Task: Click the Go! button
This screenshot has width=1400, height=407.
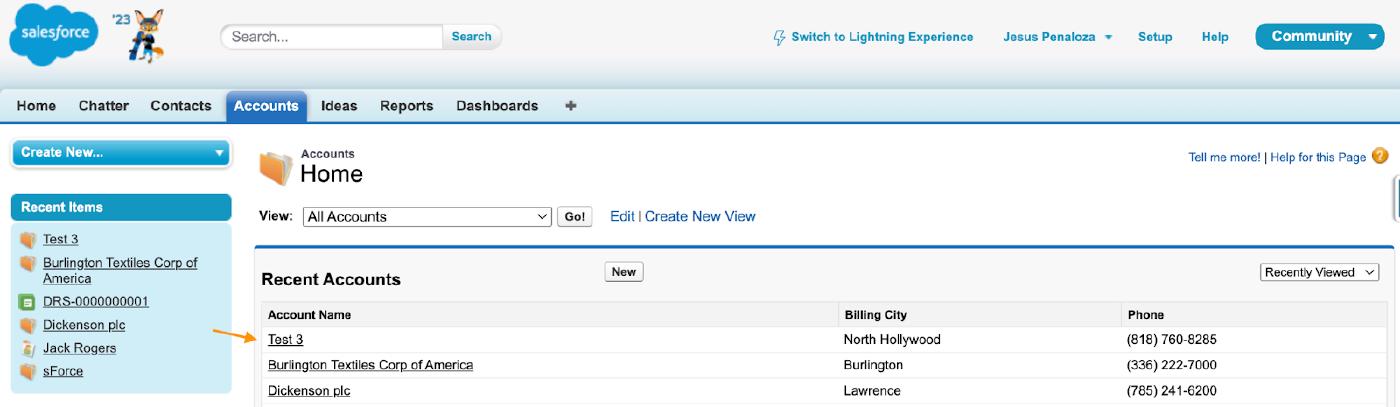Action: [575, 217]
